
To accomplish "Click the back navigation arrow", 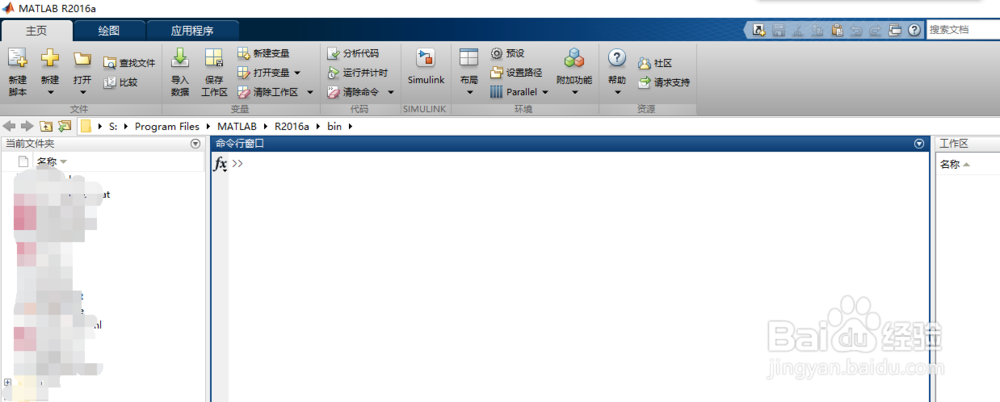I will [x=10, y=126].
